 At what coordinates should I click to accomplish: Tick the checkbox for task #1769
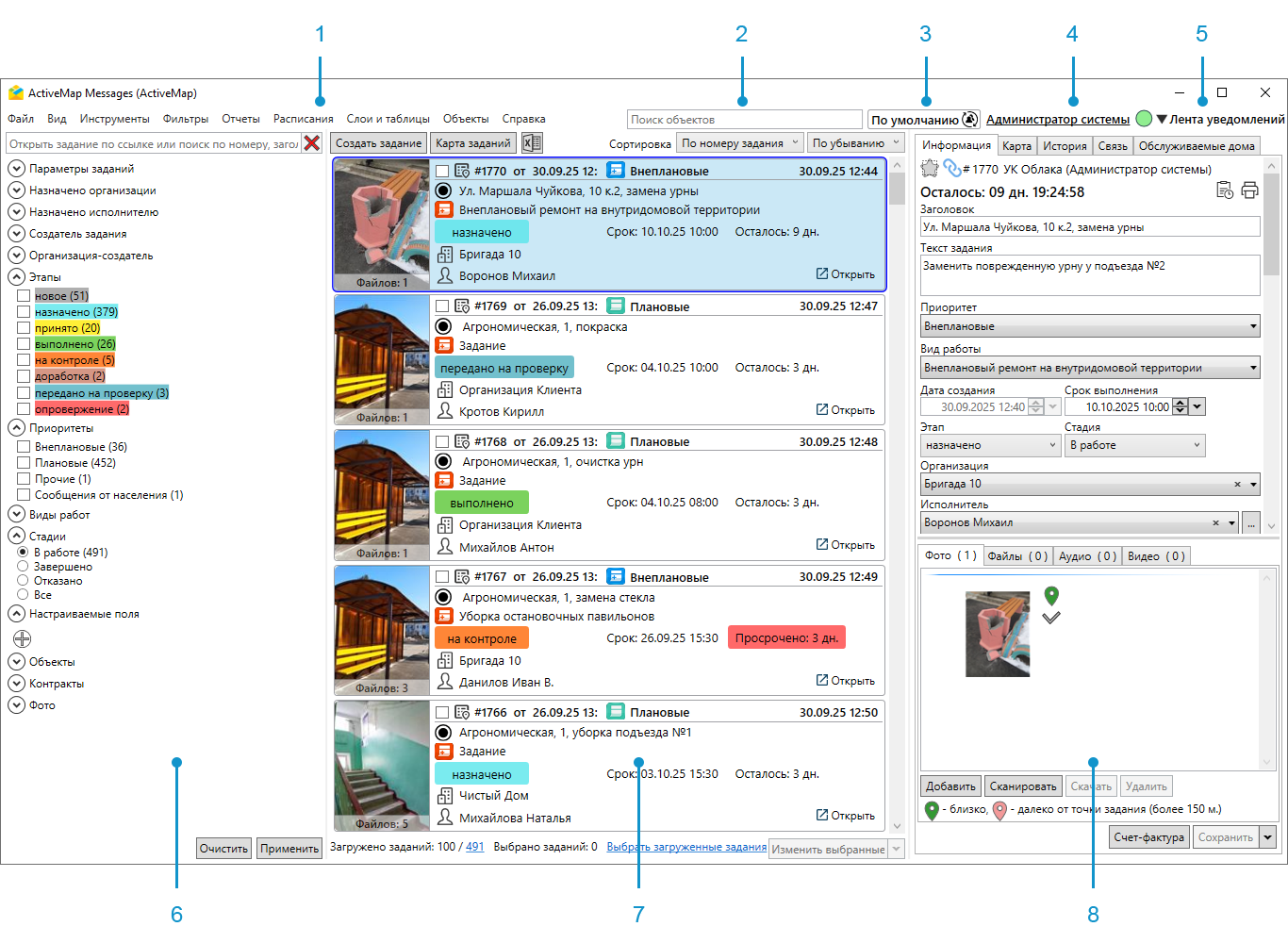coord(442,306)
